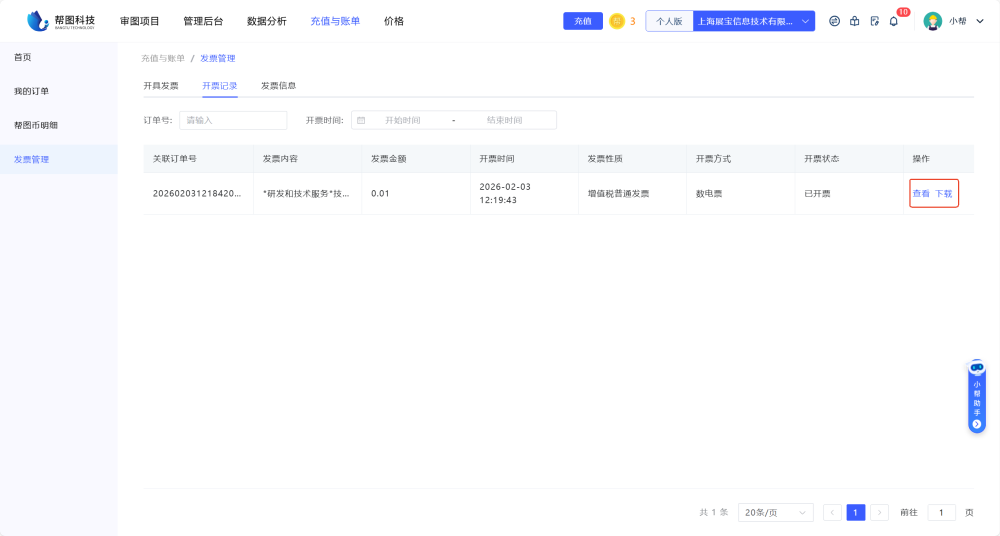Screen dimensions: 1000x536
Task: Switch to the 开具发票 tab
Action: point(161,86)
